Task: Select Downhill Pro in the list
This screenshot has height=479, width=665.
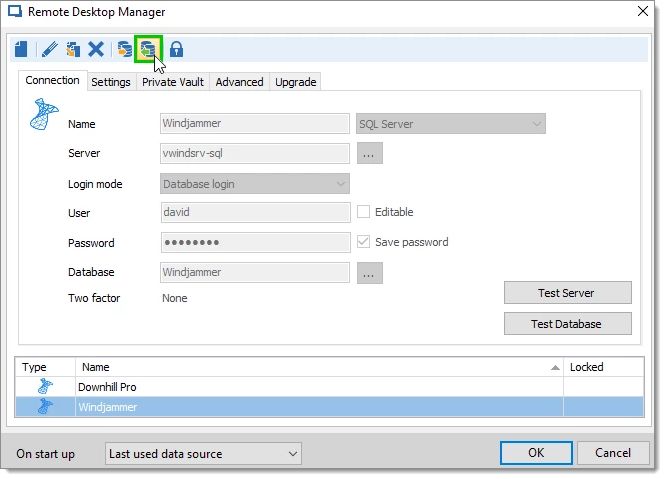Action: click(x=329, y=387)
